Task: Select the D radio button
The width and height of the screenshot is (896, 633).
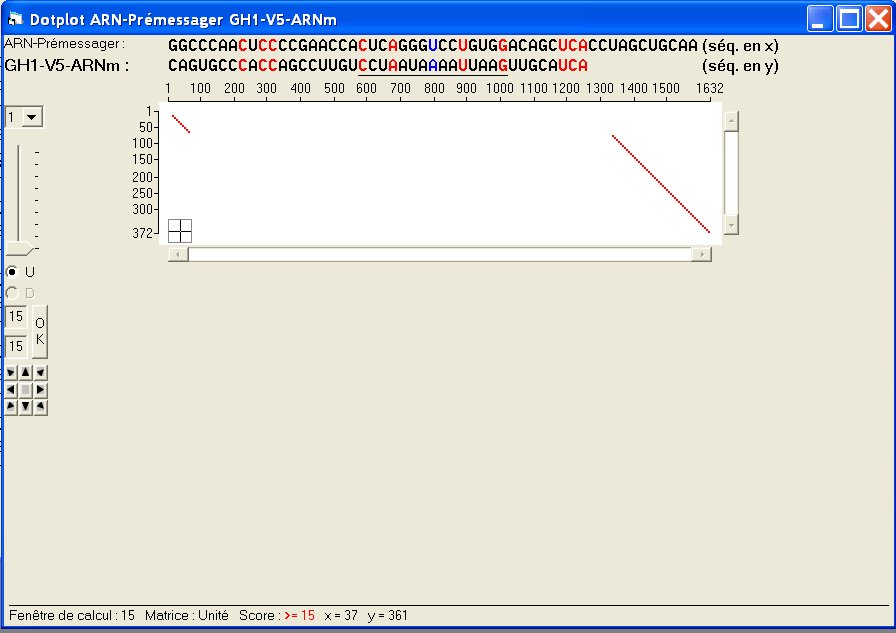Action: pyautogui.click(x=12, y=292)
